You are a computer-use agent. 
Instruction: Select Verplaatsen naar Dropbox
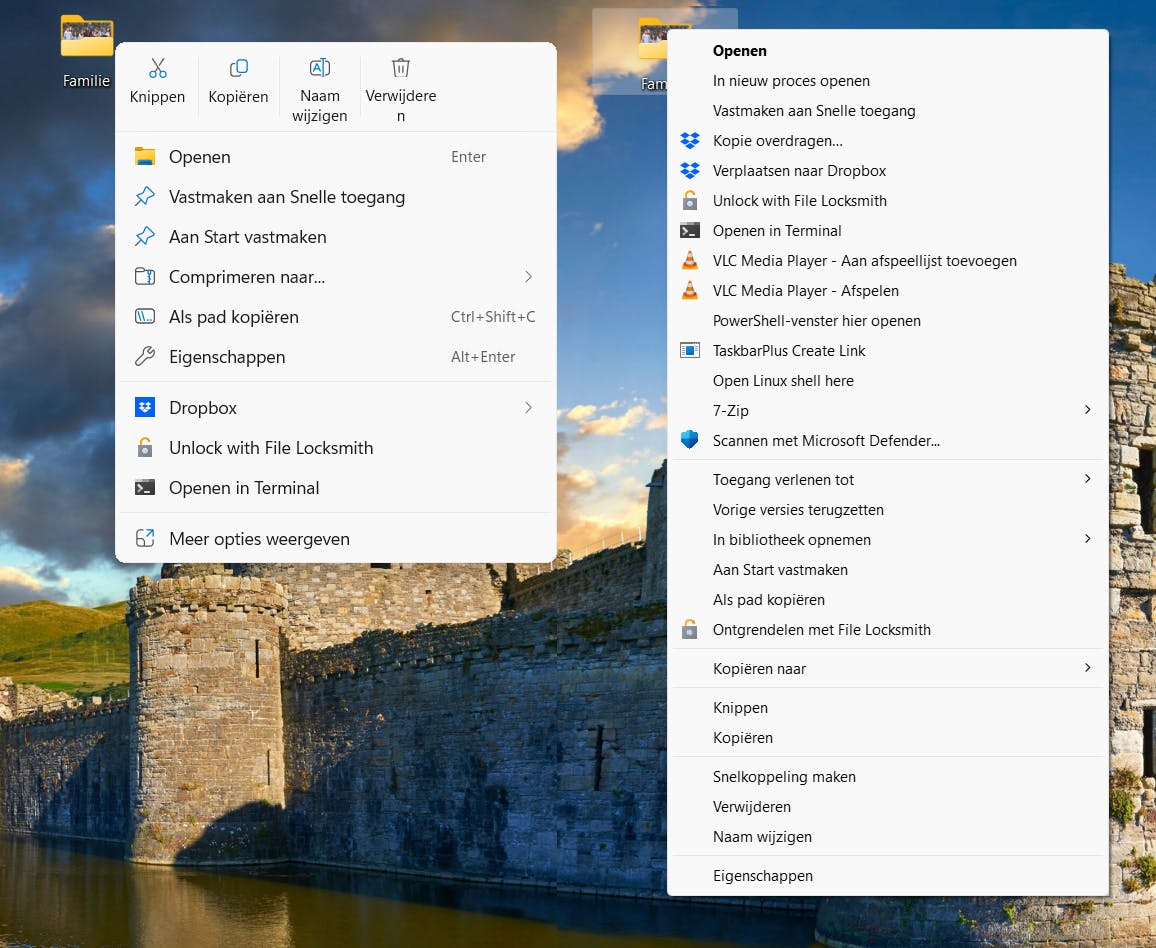[x=799, y=171]
